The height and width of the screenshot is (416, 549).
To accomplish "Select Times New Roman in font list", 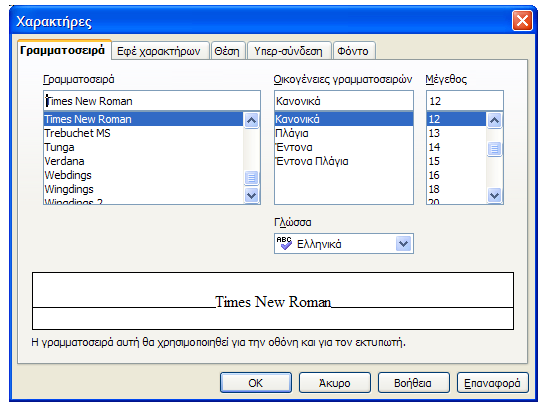I will pyautogui.click(x=143, y=119).
